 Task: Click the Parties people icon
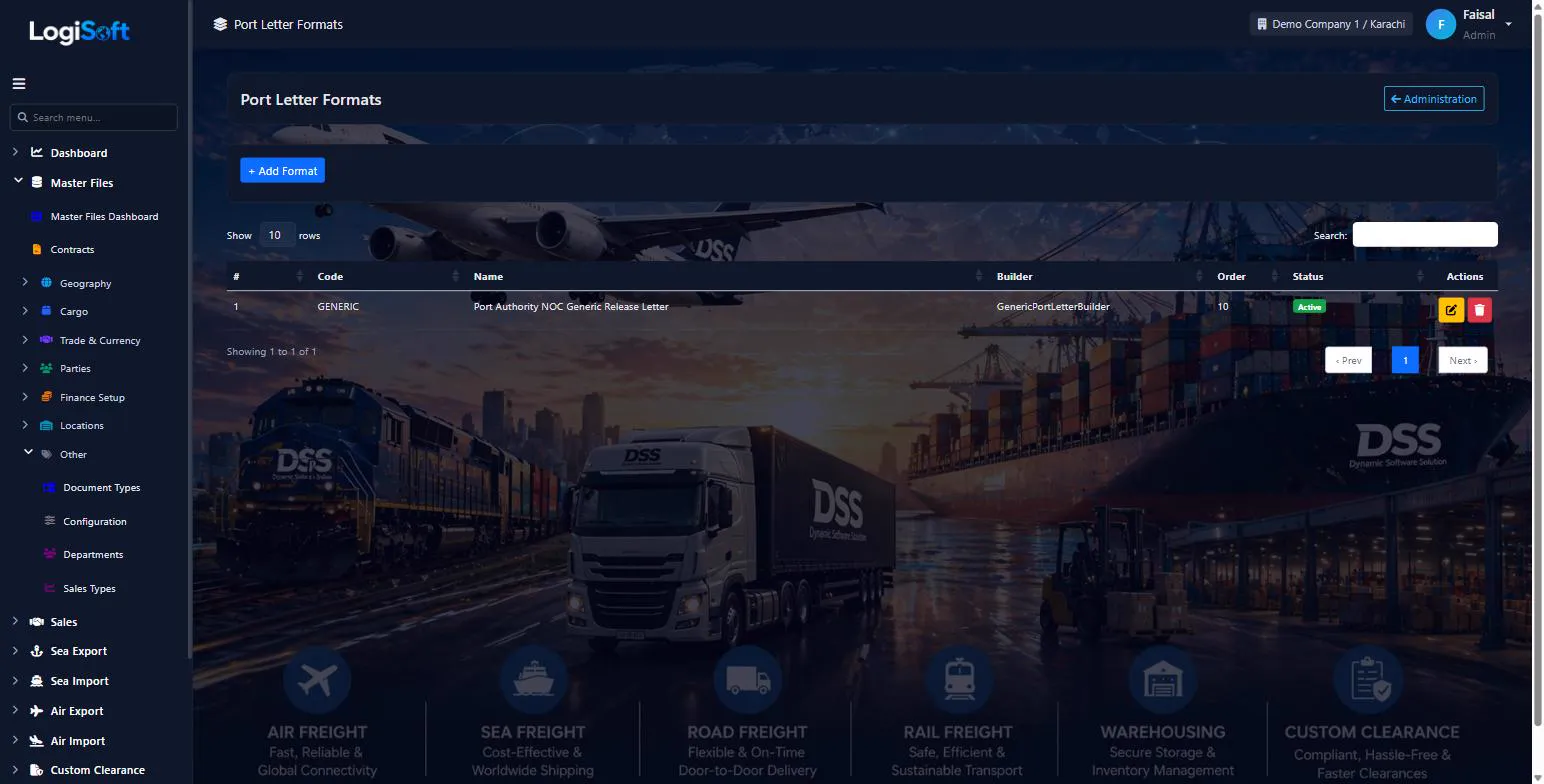46,368
